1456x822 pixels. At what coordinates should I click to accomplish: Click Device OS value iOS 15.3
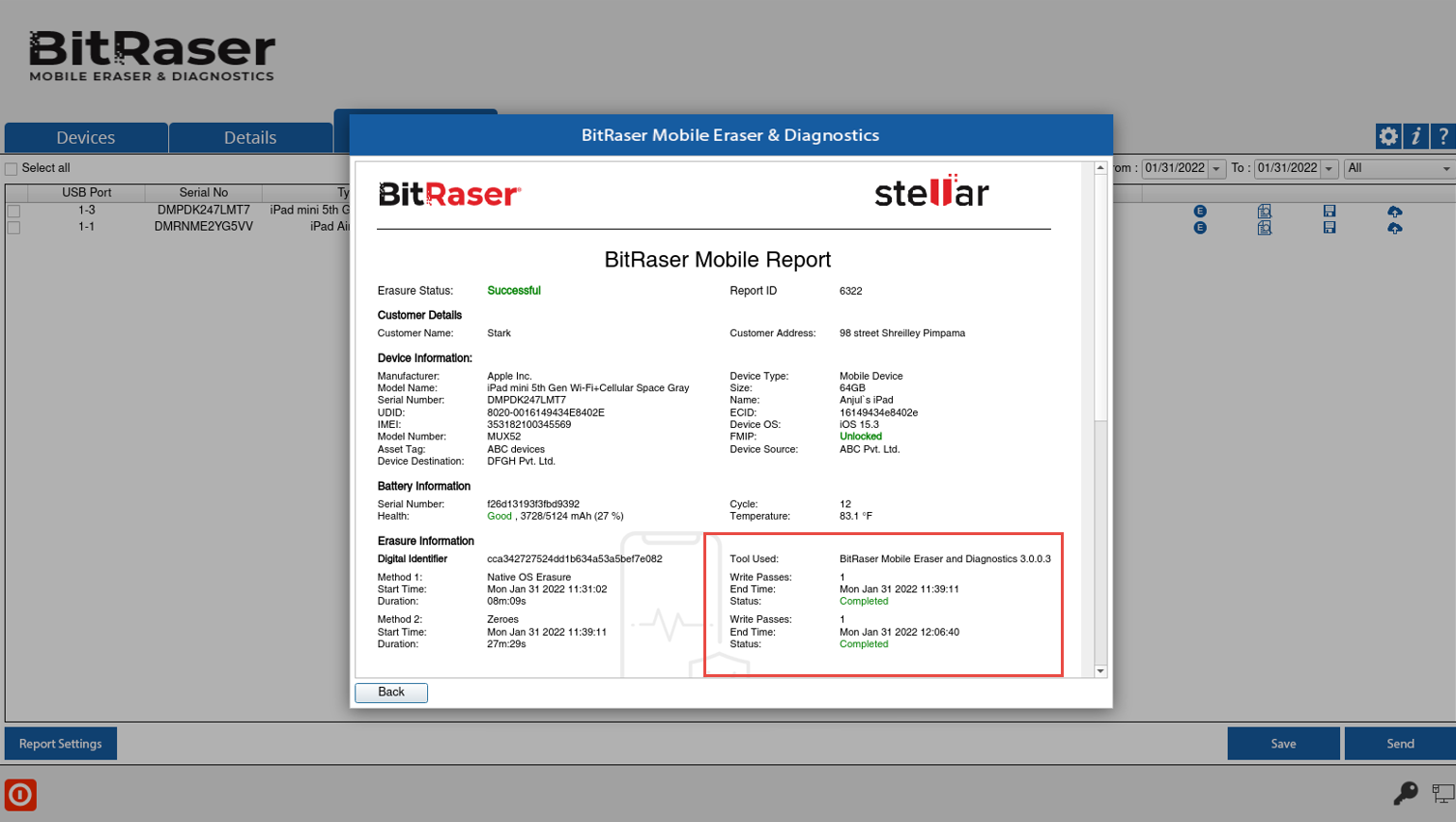pyautogui.click(x=860, y=425)
